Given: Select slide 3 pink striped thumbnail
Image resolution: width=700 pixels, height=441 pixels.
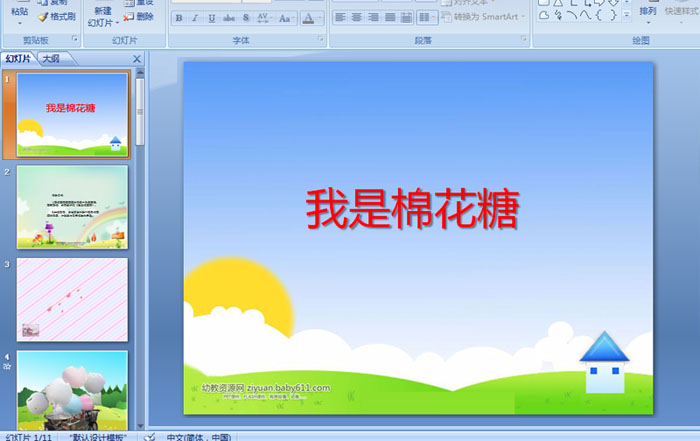Looking at the screenshot, I should (x=72, y=300).
